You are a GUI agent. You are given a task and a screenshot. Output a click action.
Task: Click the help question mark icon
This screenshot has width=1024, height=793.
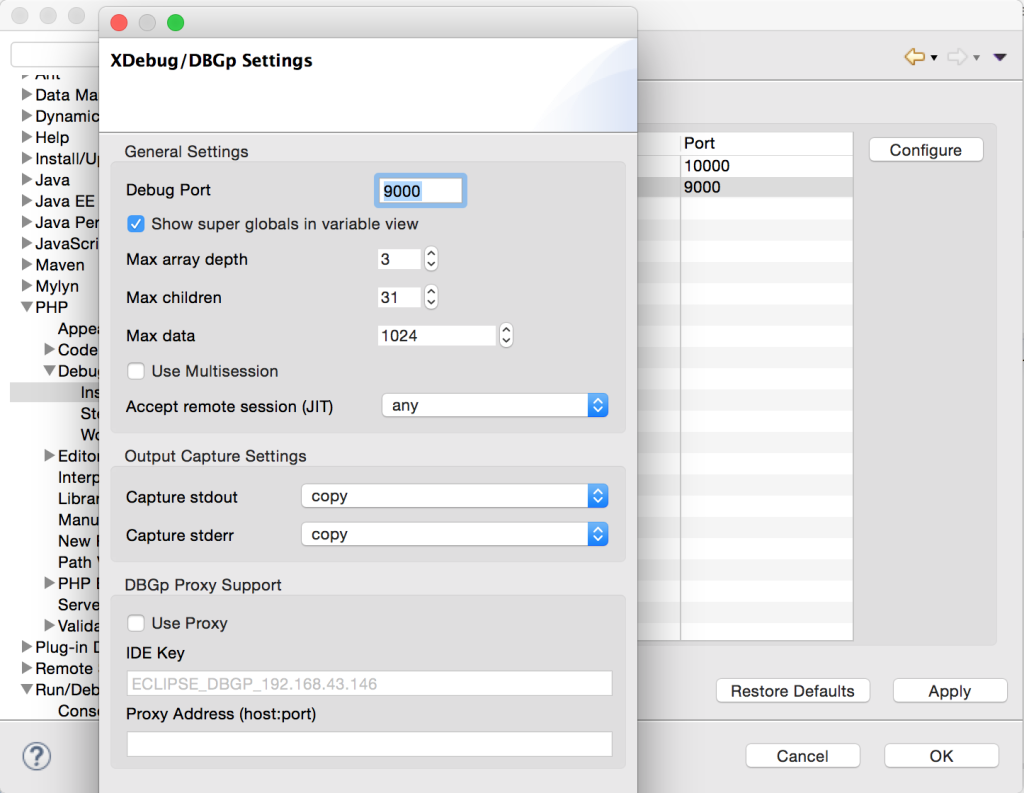pos(36,755)
